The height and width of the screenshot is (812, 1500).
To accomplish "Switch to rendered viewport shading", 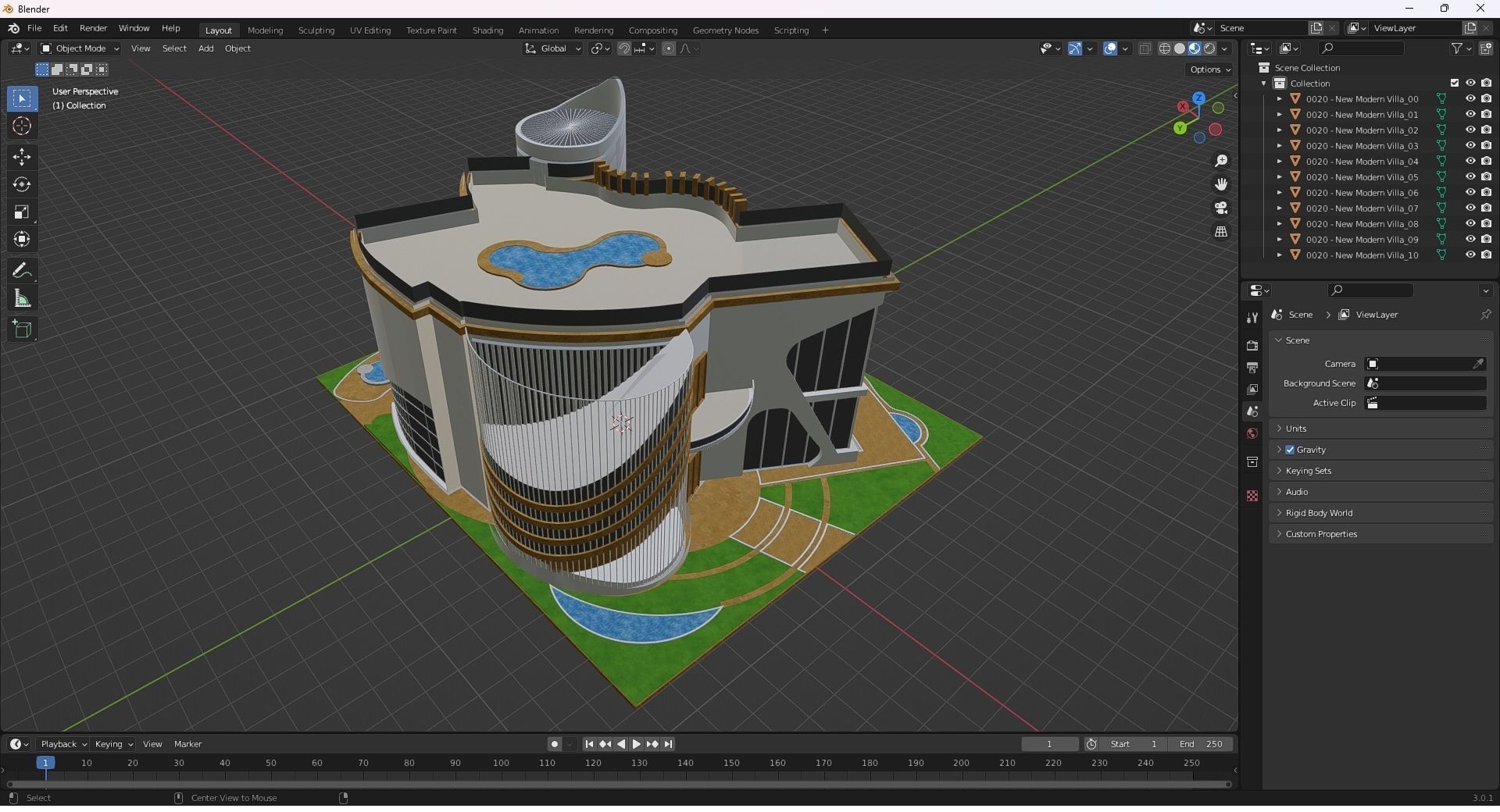I will pos(1209,48).
